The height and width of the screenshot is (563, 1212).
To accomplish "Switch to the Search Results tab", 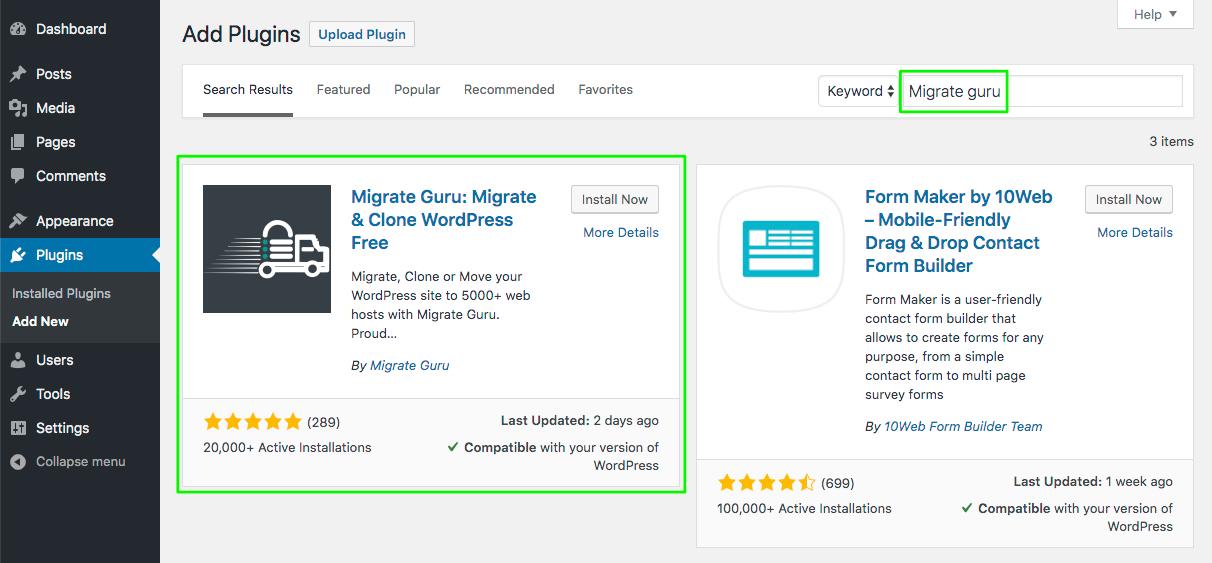I will tap(248, 89).
